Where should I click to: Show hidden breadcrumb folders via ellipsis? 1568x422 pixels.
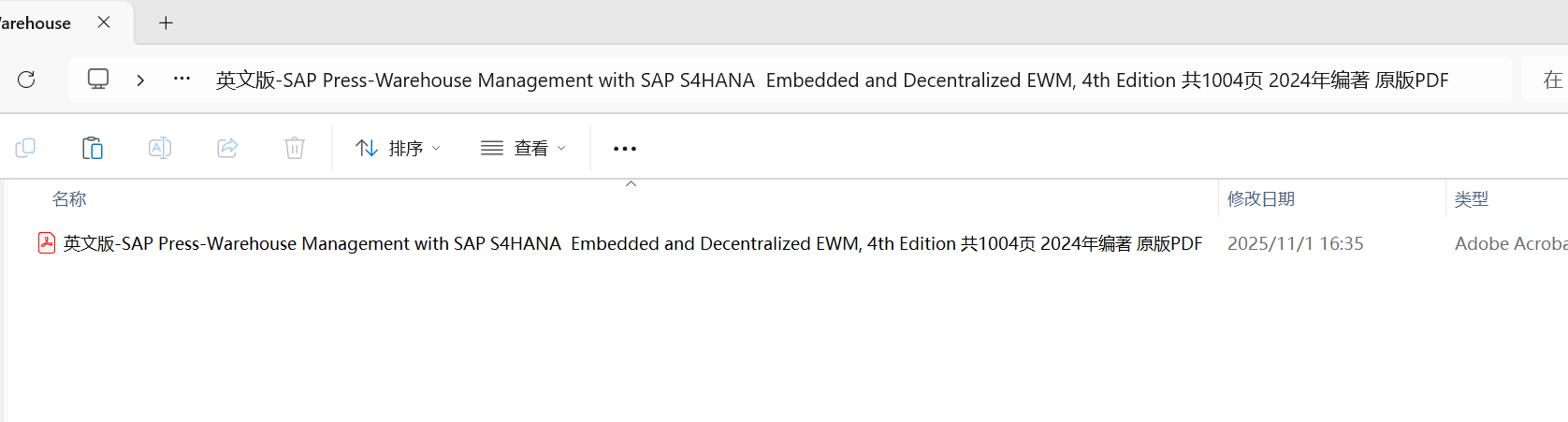click(181, 80)
